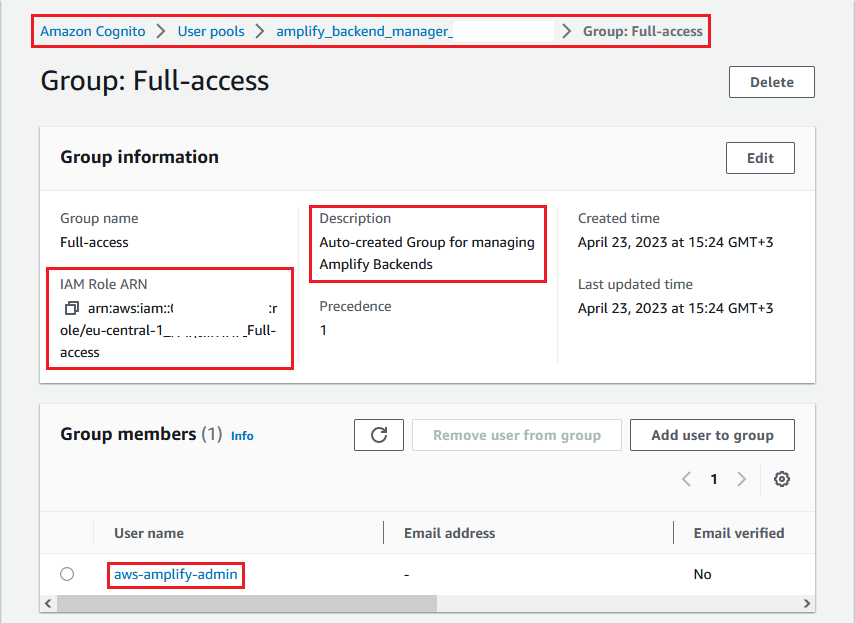Click the created time April 23 value
This screenshot has height=623, width=855.
click(676, 242)
